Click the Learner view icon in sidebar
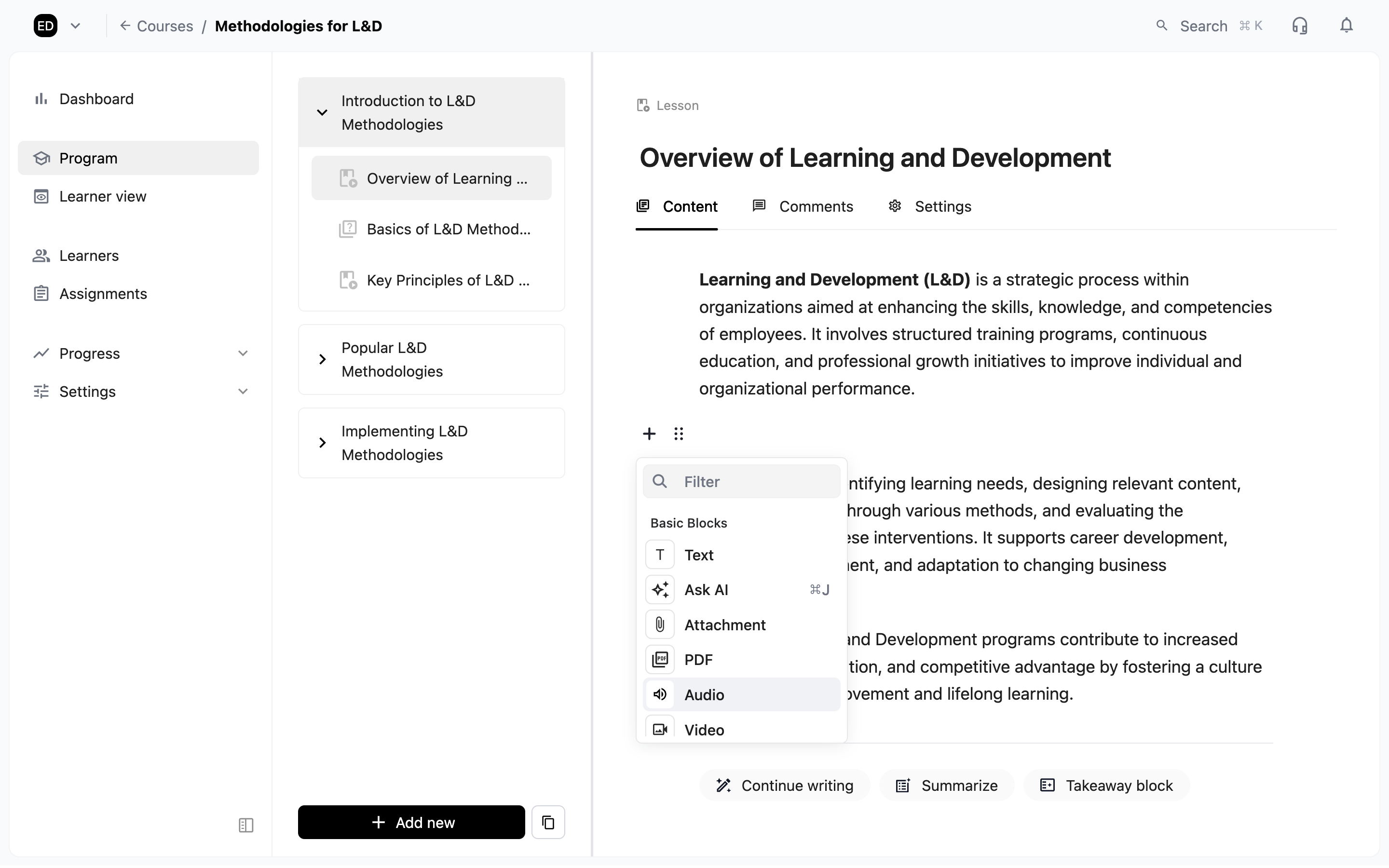Image resolution: width=1389 pixels, height=868 pixels. click(x=41, y=196)
